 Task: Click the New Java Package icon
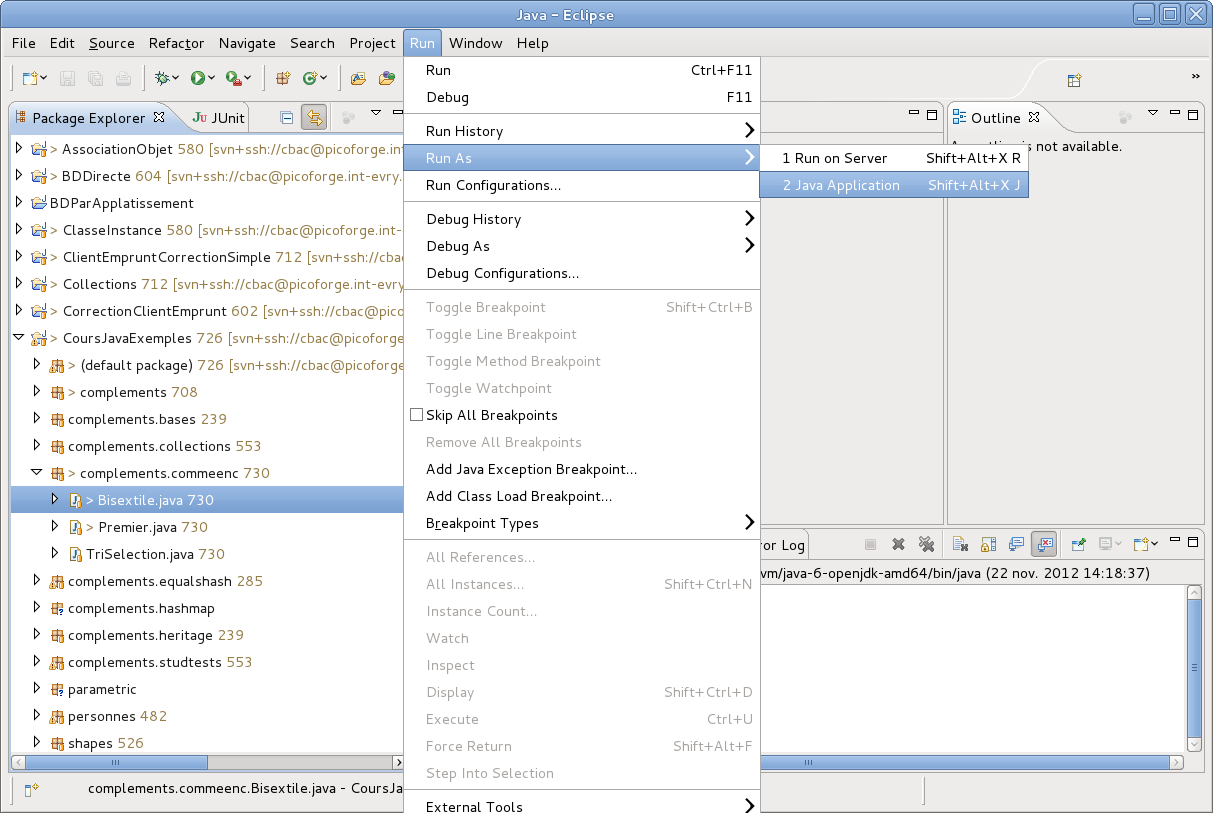[x=283, y=78]
